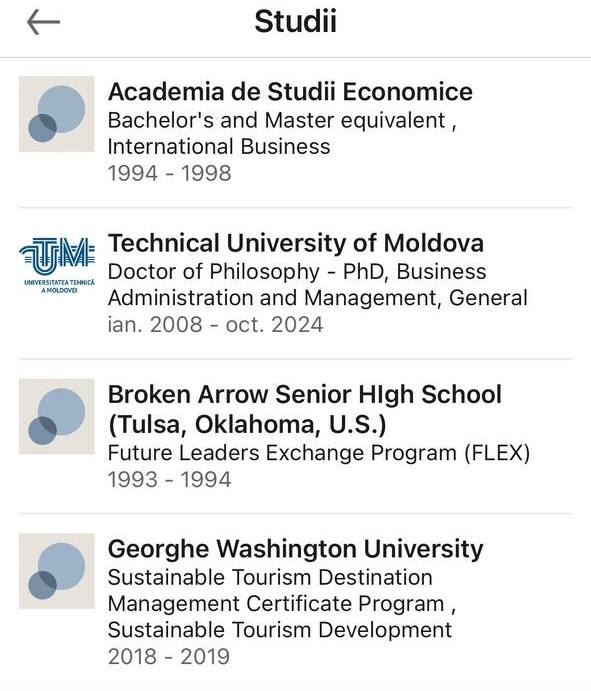Open Academia de Studii Economice placeholder logo
Viewport: 591px width, 691px height.
pos(56,114)
